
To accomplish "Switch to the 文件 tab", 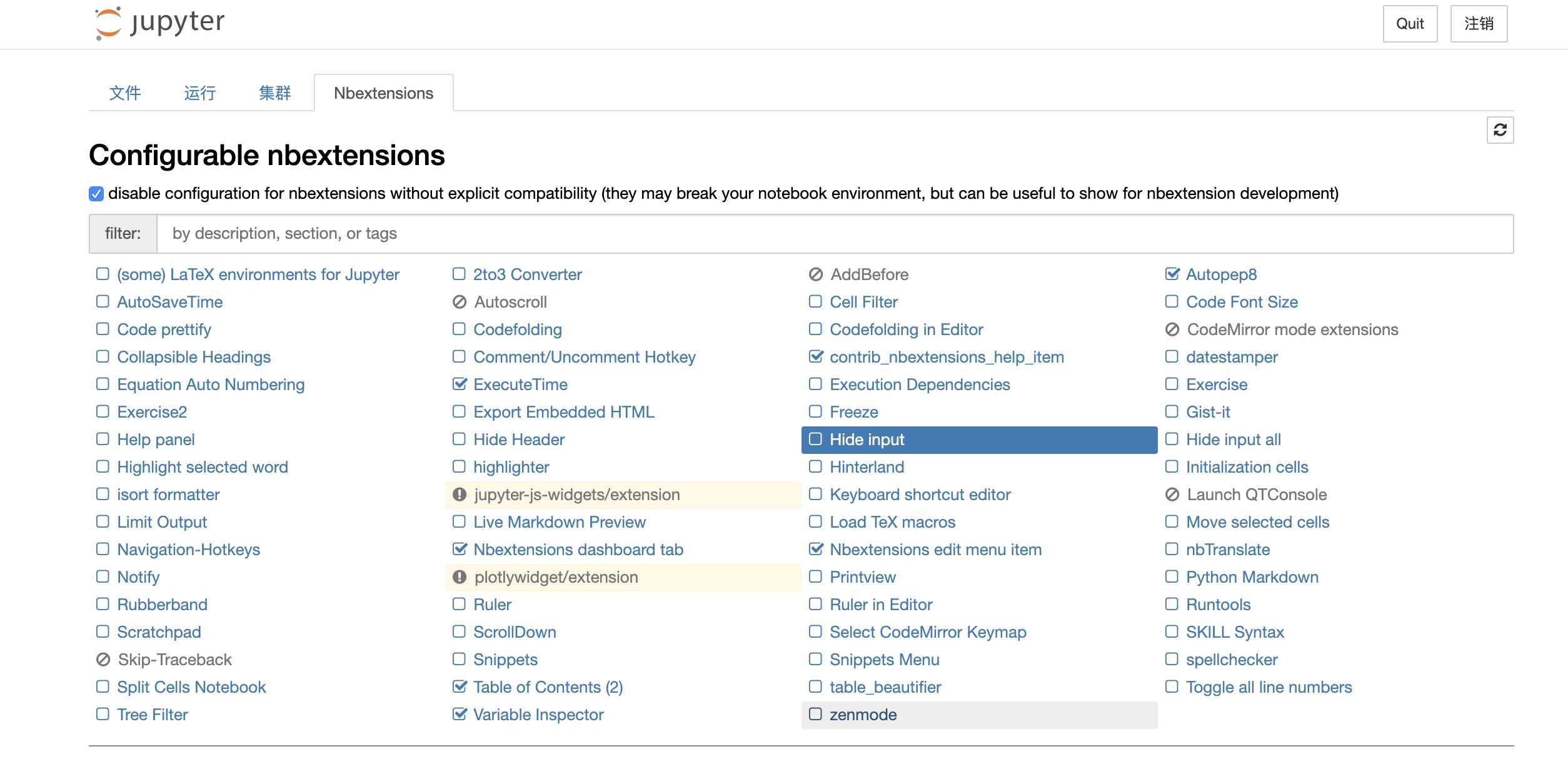I will point(125,93).
